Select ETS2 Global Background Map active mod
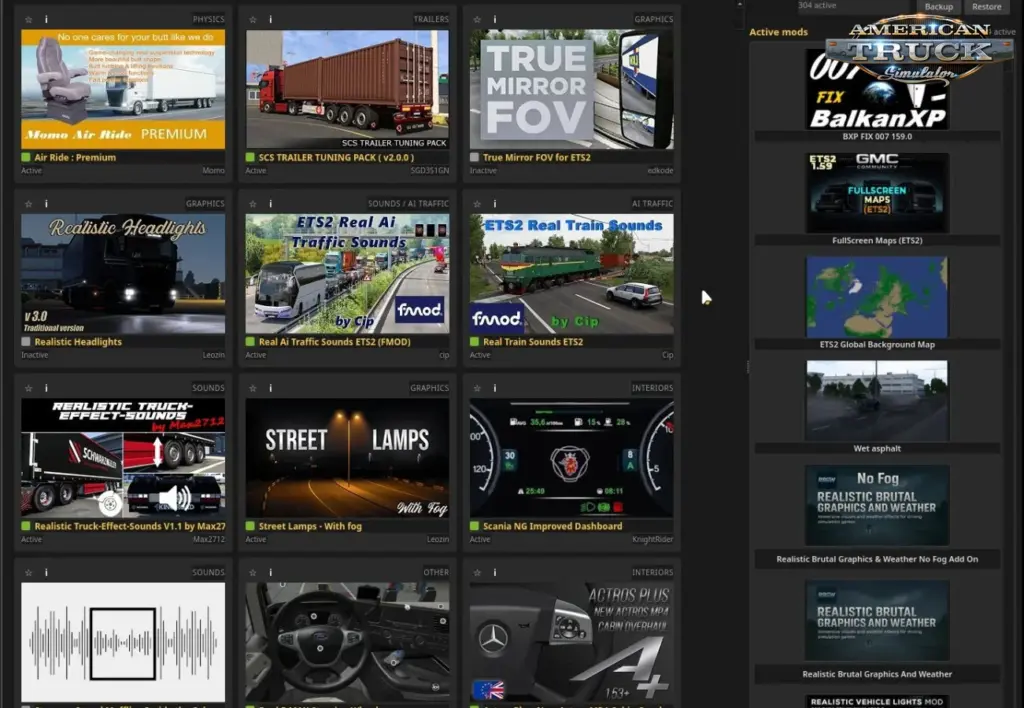This screenshot has height=708, width=1024. (877, 303)
